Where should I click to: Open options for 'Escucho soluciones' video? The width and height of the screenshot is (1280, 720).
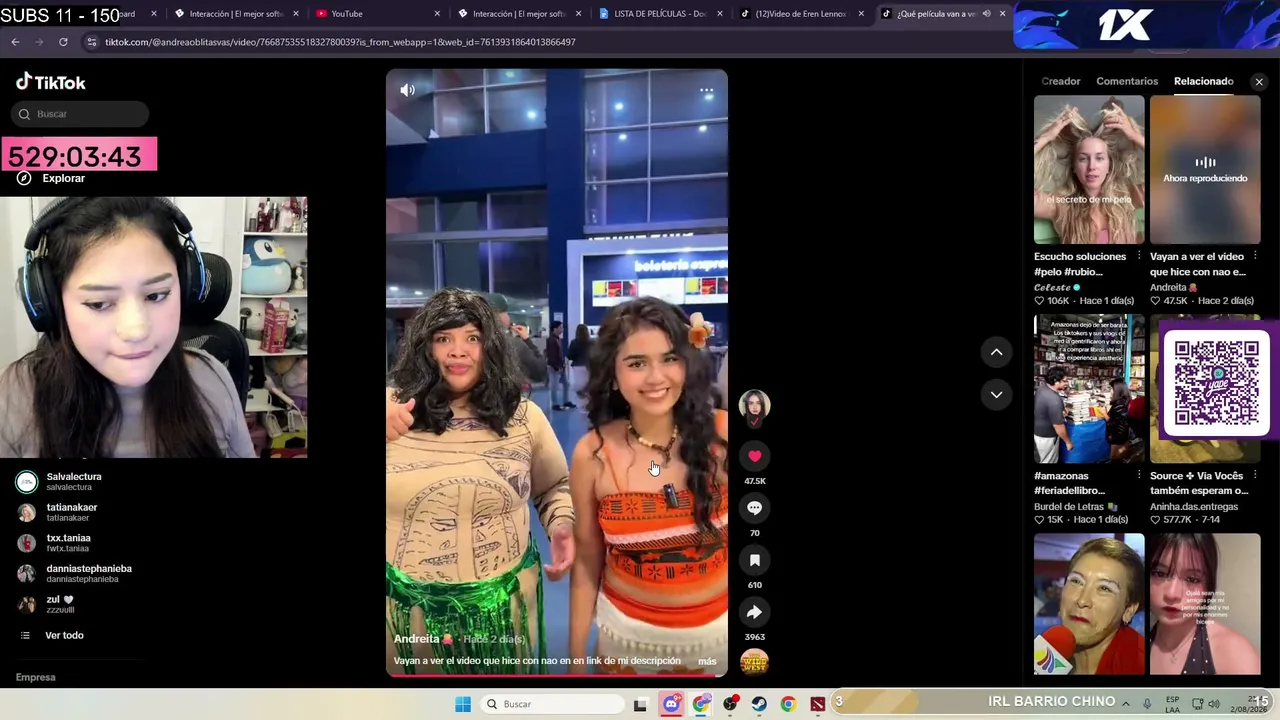1139,256
